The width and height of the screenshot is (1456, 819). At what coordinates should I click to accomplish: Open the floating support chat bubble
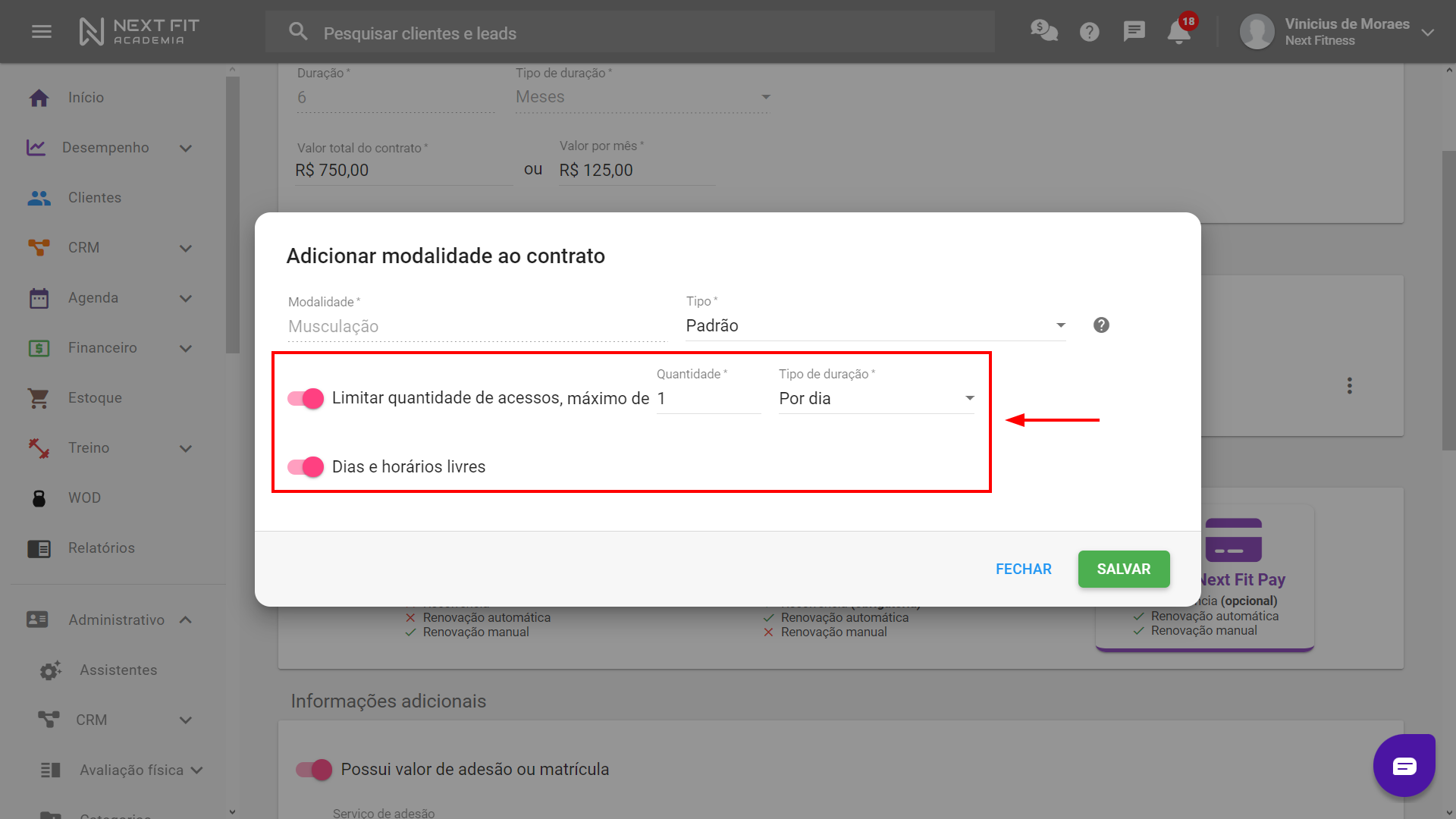pyautogui.click(x=1404, y=766)
